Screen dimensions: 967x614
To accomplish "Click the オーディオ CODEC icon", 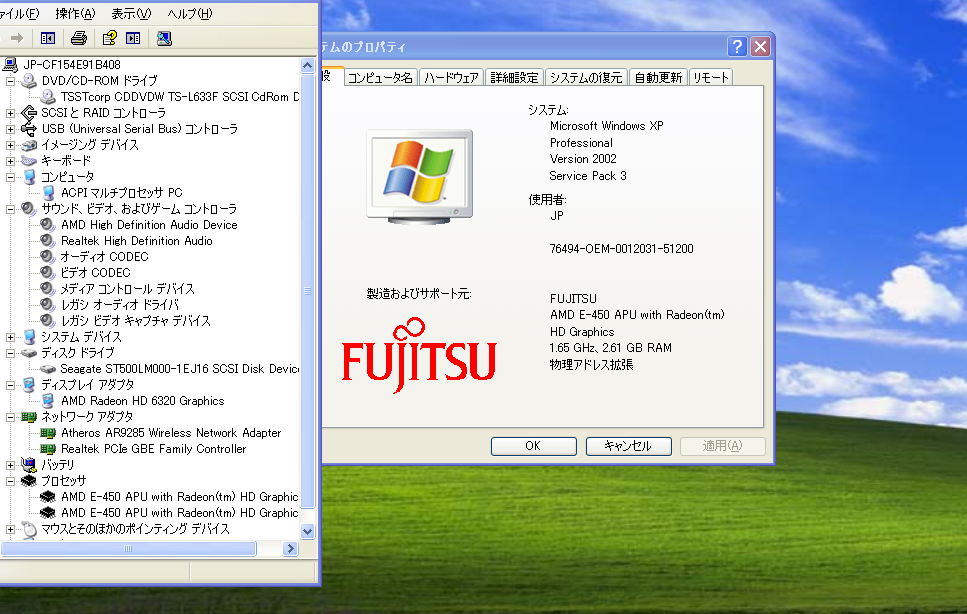I will [x=48, y=257].
